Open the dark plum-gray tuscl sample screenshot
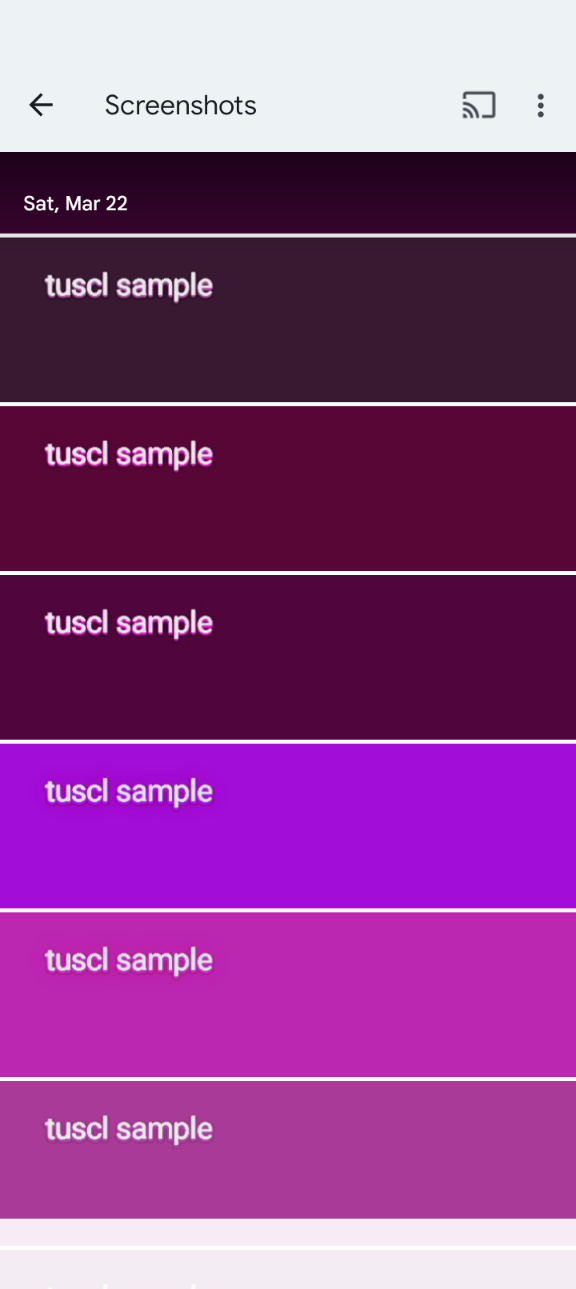The height and width of the screenshot is (1289, 576). coord(288,319)
